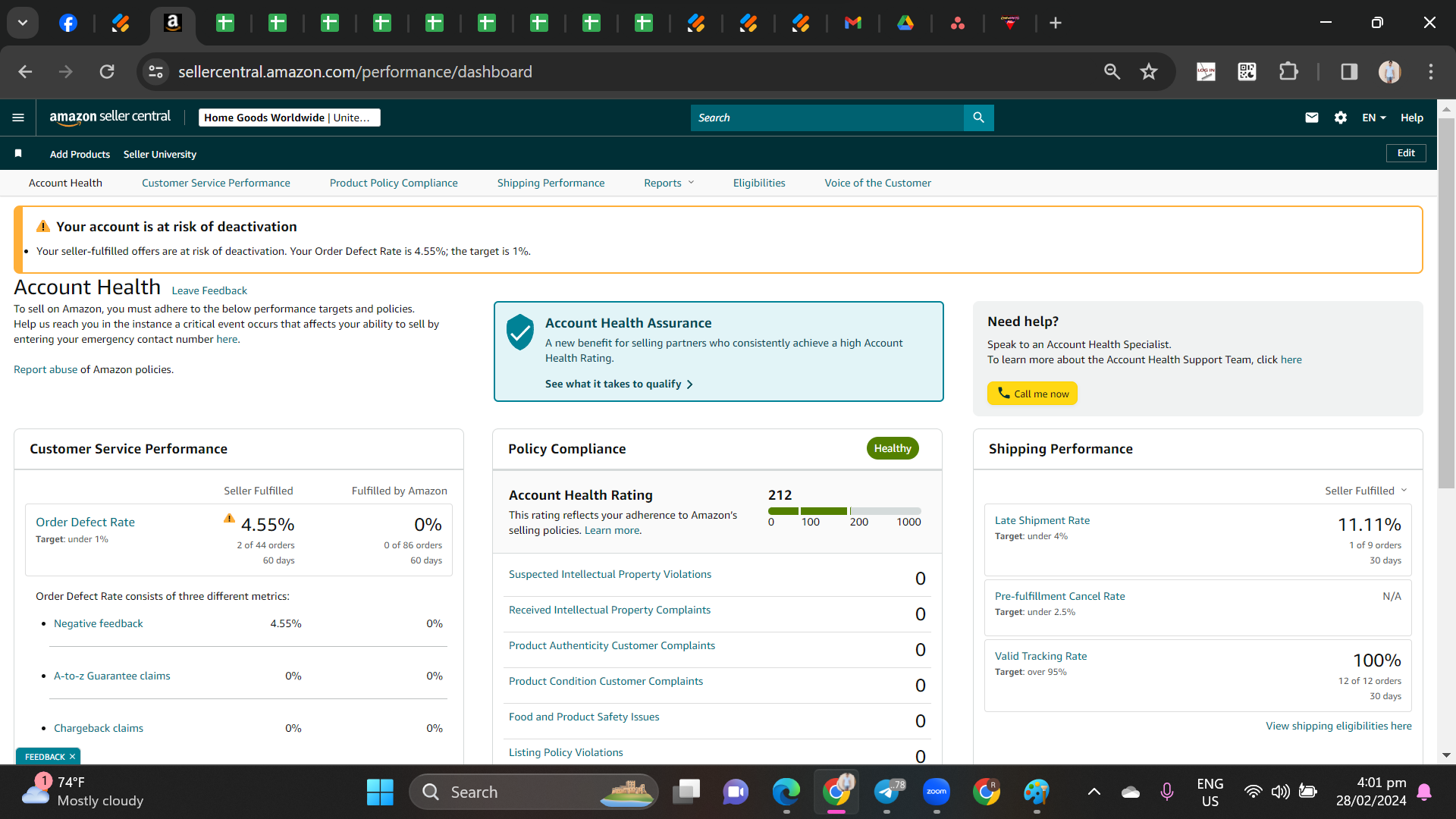Open the Seller Central hamburger menu
Screen dimensions: 1456x819
tap(18, 118)
